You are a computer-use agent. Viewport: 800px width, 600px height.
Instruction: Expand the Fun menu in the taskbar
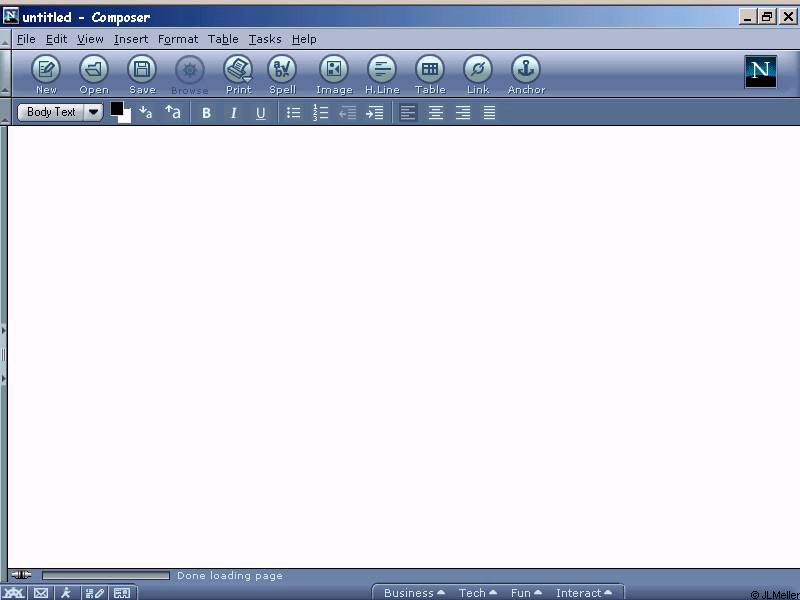click(526, 593)
